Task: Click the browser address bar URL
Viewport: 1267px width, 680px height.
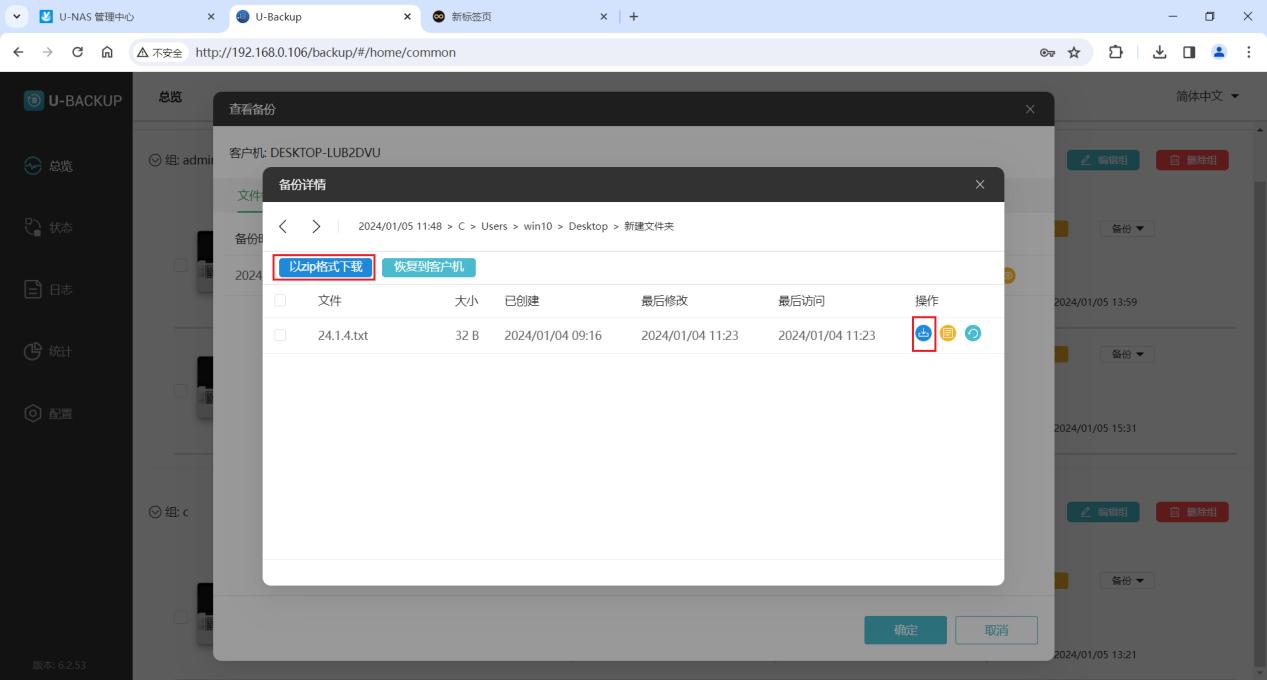Action: pos(326,52)
